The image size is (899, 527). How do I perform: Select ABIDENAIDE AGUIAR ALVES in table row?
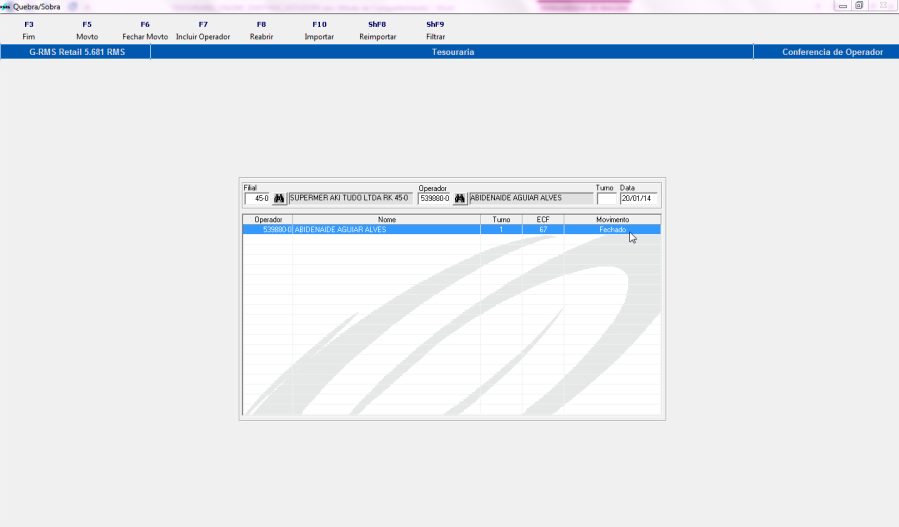(386, 229)
